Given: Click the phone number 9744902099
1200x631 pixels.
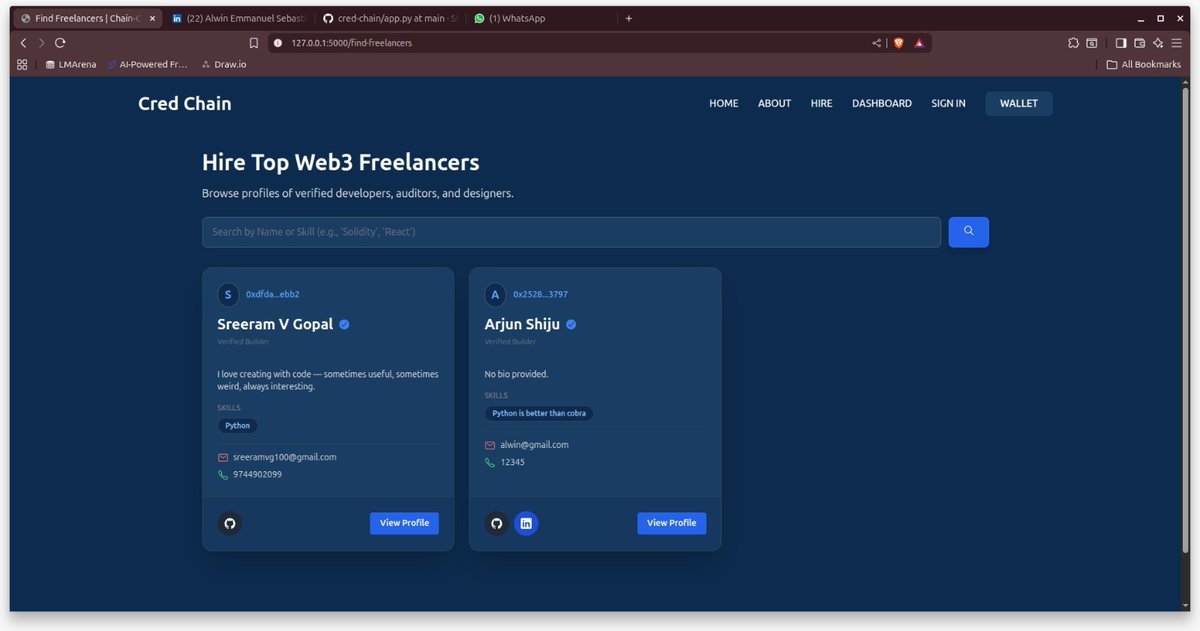Looking at the screenshot, I should point(258,475).
